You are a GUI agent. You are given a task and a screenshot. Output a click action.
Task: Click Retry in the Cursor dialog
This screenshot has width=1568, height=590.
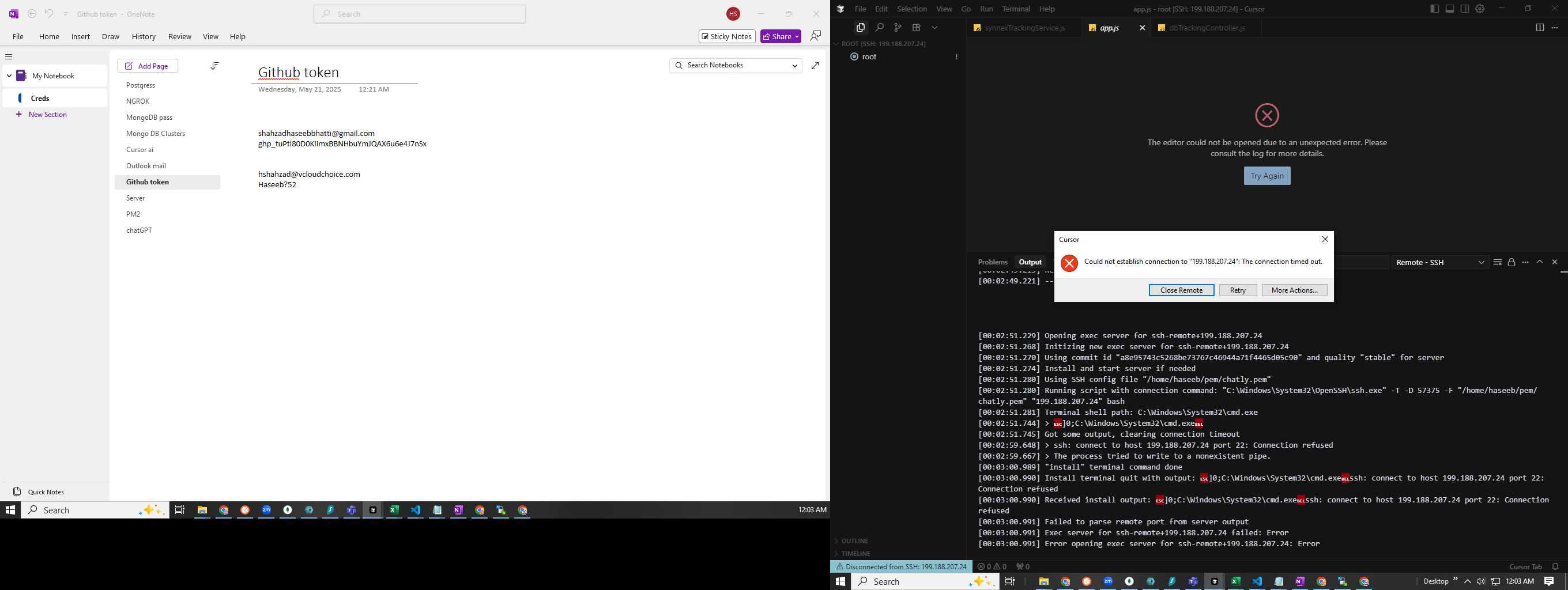pyautogui.click(x=1238, y=290)
